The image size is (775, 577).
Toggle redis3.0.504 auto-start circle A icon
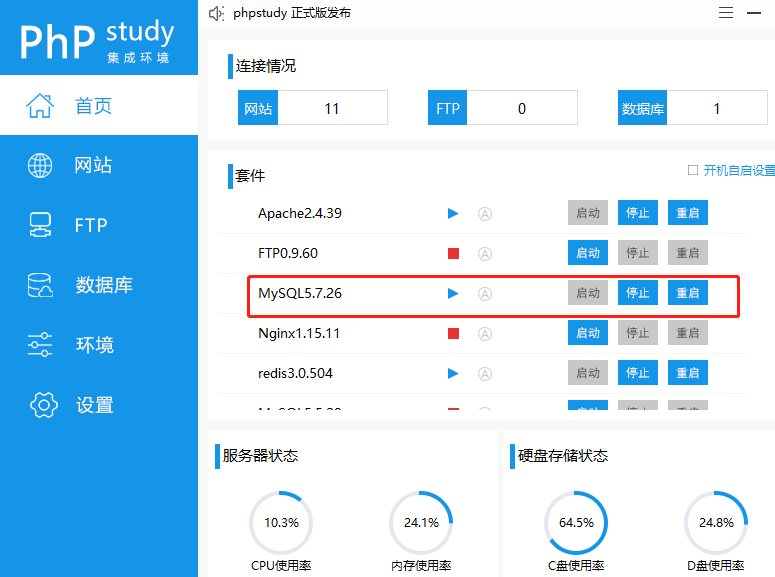[485, 374]
